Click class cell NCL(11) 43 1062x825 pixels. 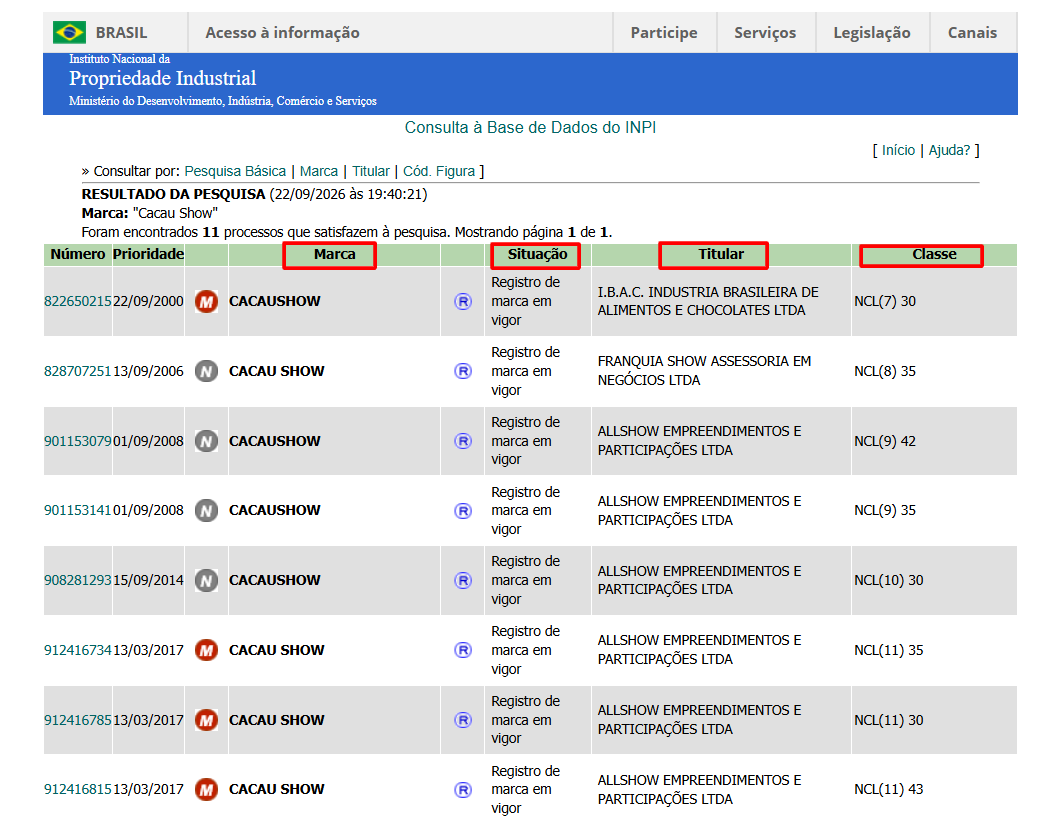coord(889,789)
